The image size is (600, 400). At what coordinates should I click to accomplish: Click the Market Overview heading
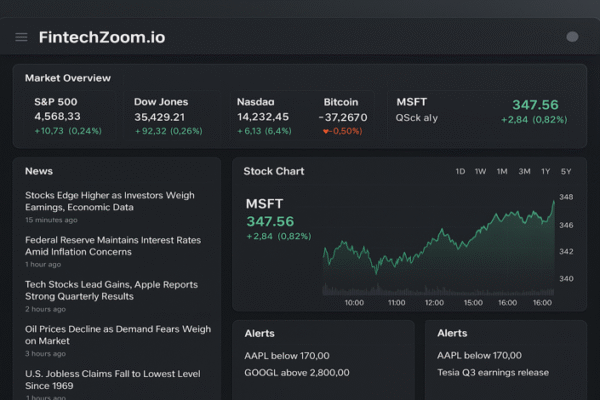click(68, 78)
